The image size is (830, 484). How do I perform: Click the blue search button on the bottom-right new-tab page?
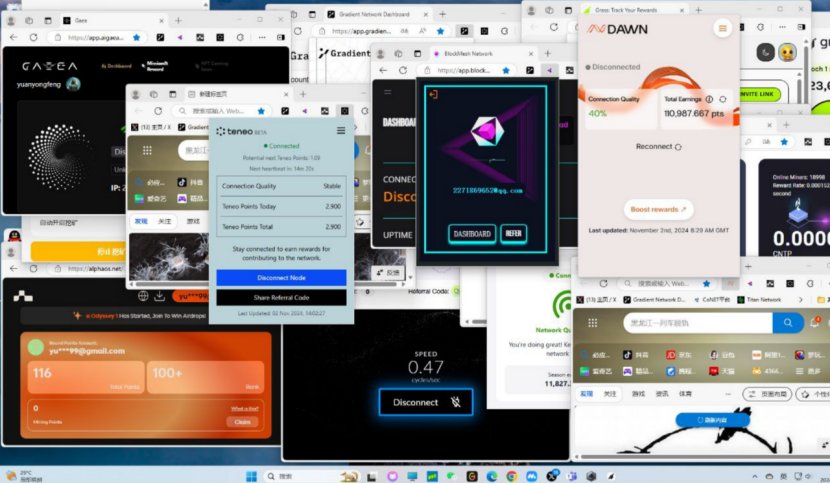tap(788, 322)
